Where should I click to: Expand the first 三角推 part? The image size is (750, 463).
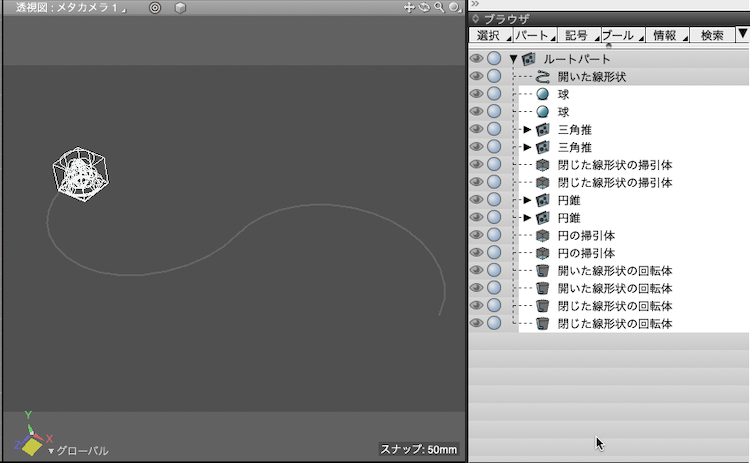click(x=527, y=130)
